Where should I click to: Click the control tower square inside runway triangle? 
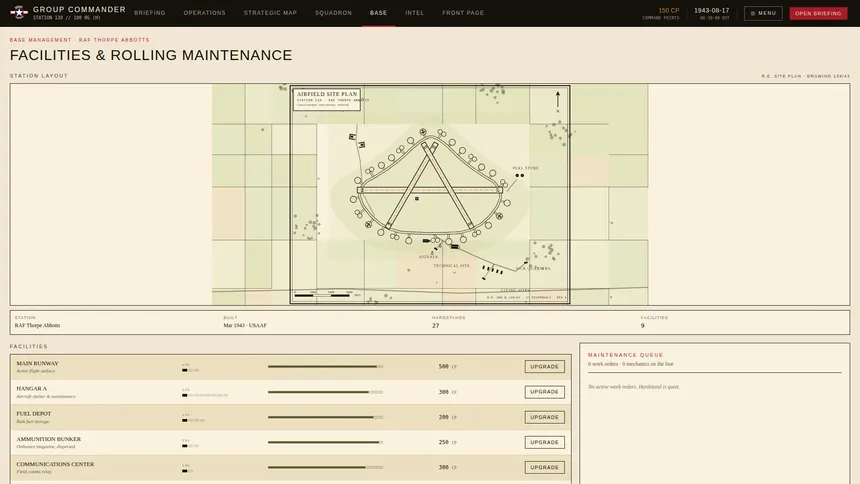click(x=417, y=199)
